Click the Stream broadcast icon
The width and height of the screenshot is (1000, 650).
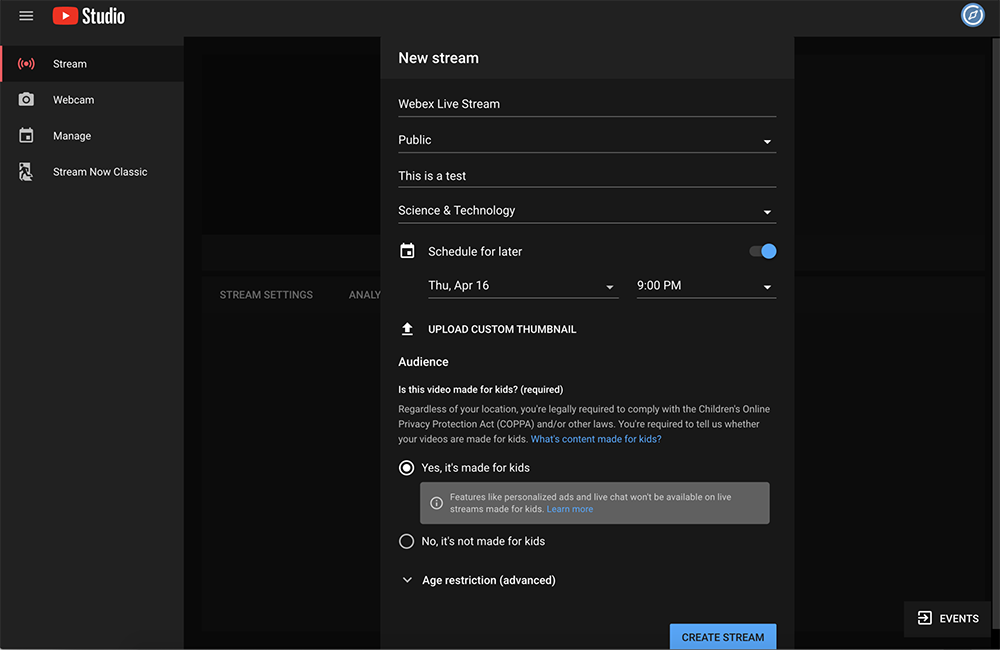26,64
